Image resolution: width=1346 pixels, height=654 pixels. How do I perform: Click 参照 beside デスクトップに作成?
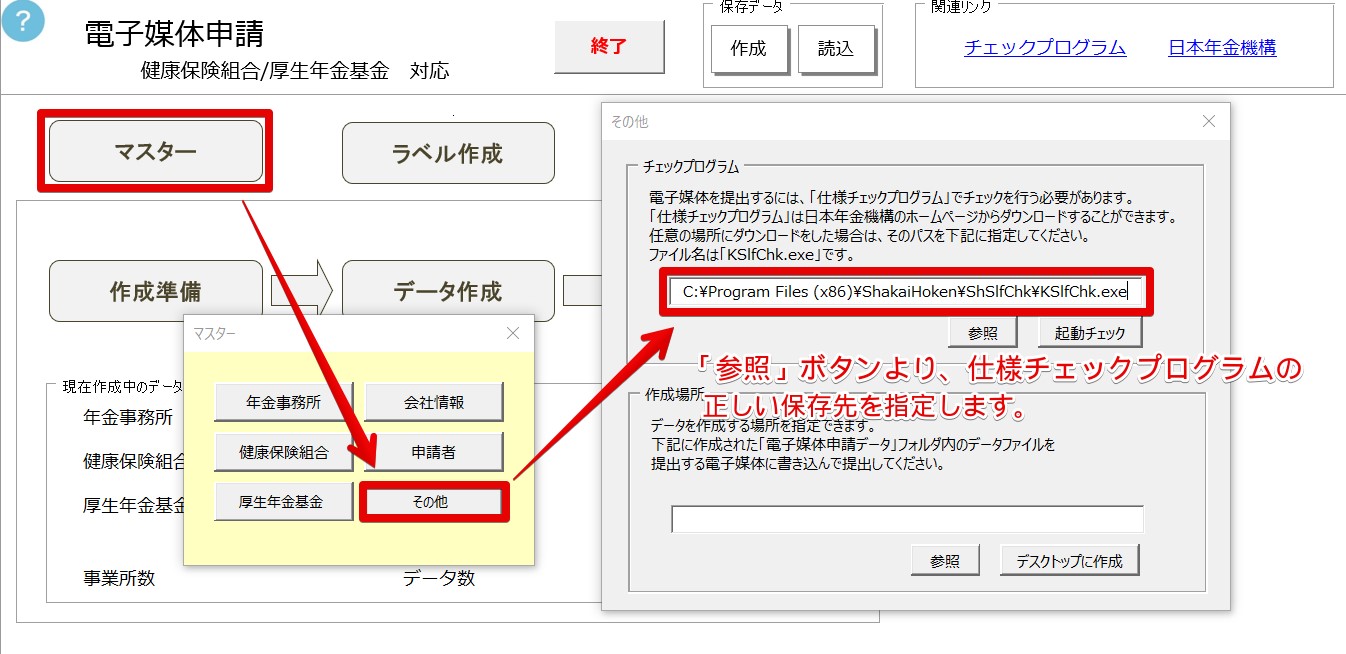[x=945, y=561]
